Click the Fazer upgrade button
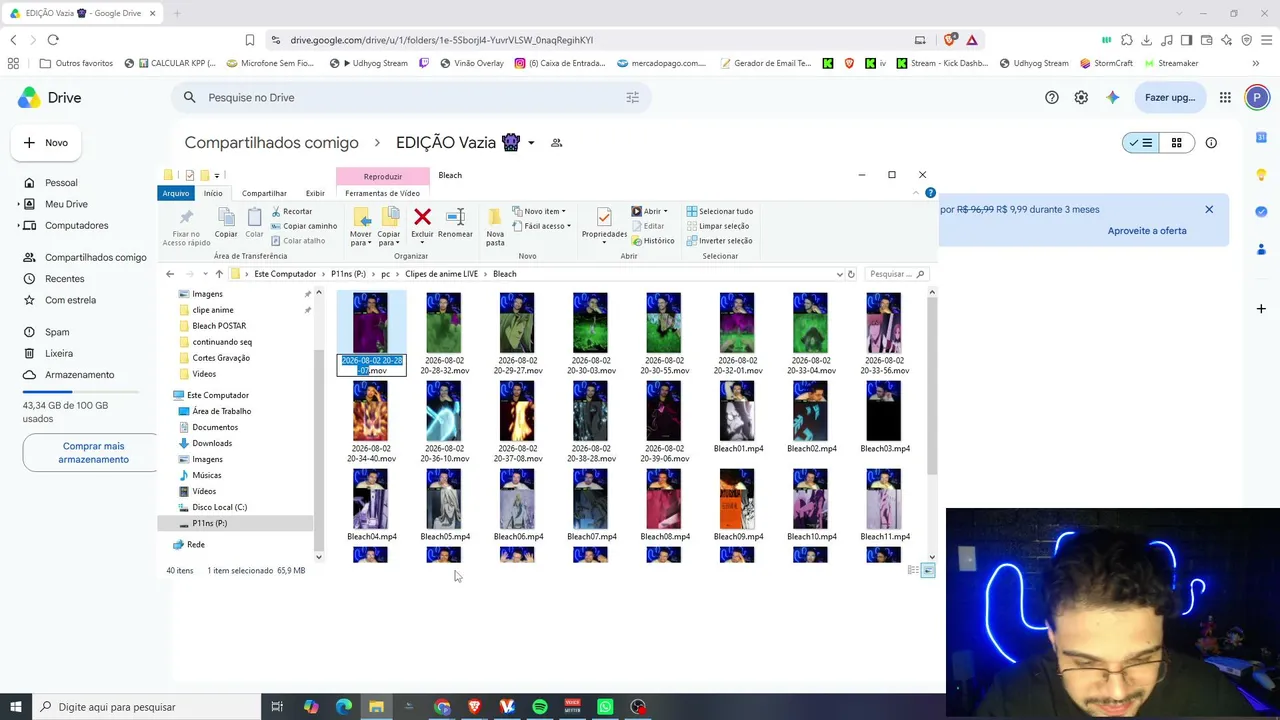Screen dimensions: 1280x720 [x=1170, y=97]
